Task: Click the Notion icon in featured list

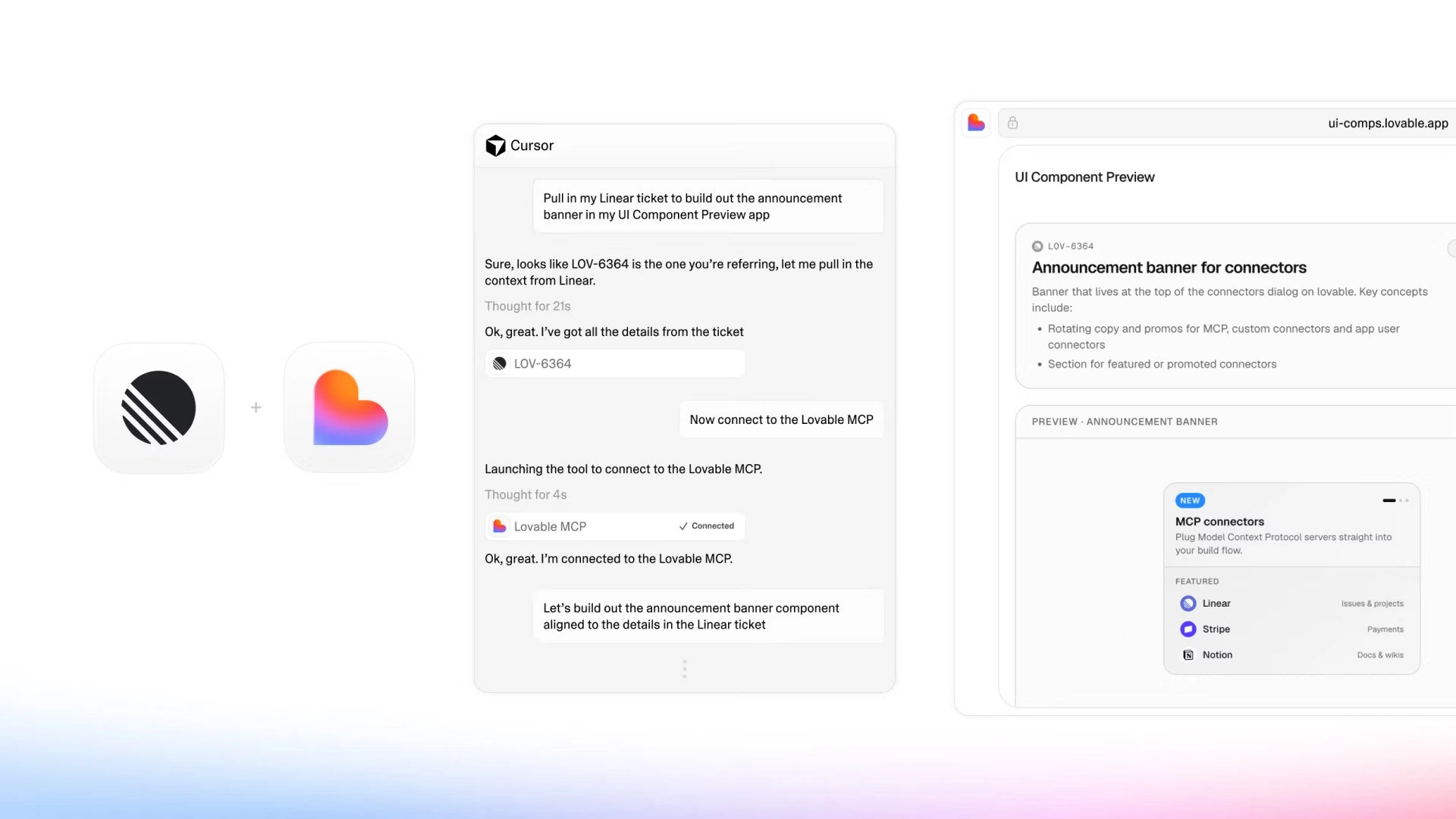Action: 1188,655
